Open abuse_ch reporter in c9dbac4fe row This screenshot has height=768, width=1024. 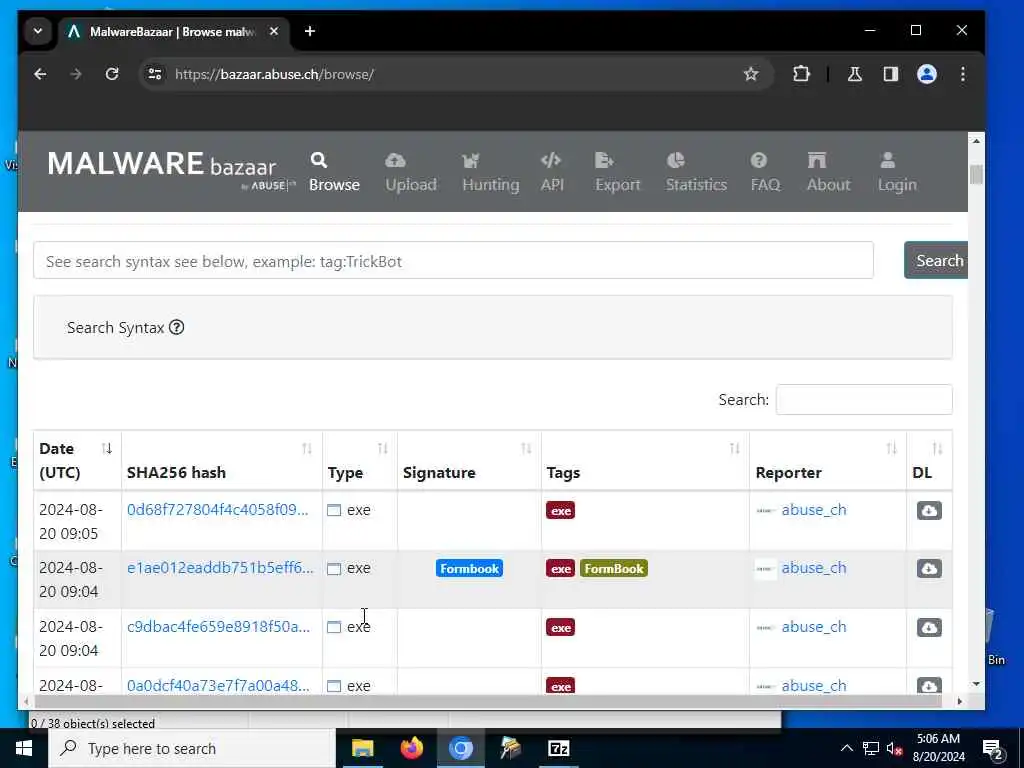pos(814,626)
